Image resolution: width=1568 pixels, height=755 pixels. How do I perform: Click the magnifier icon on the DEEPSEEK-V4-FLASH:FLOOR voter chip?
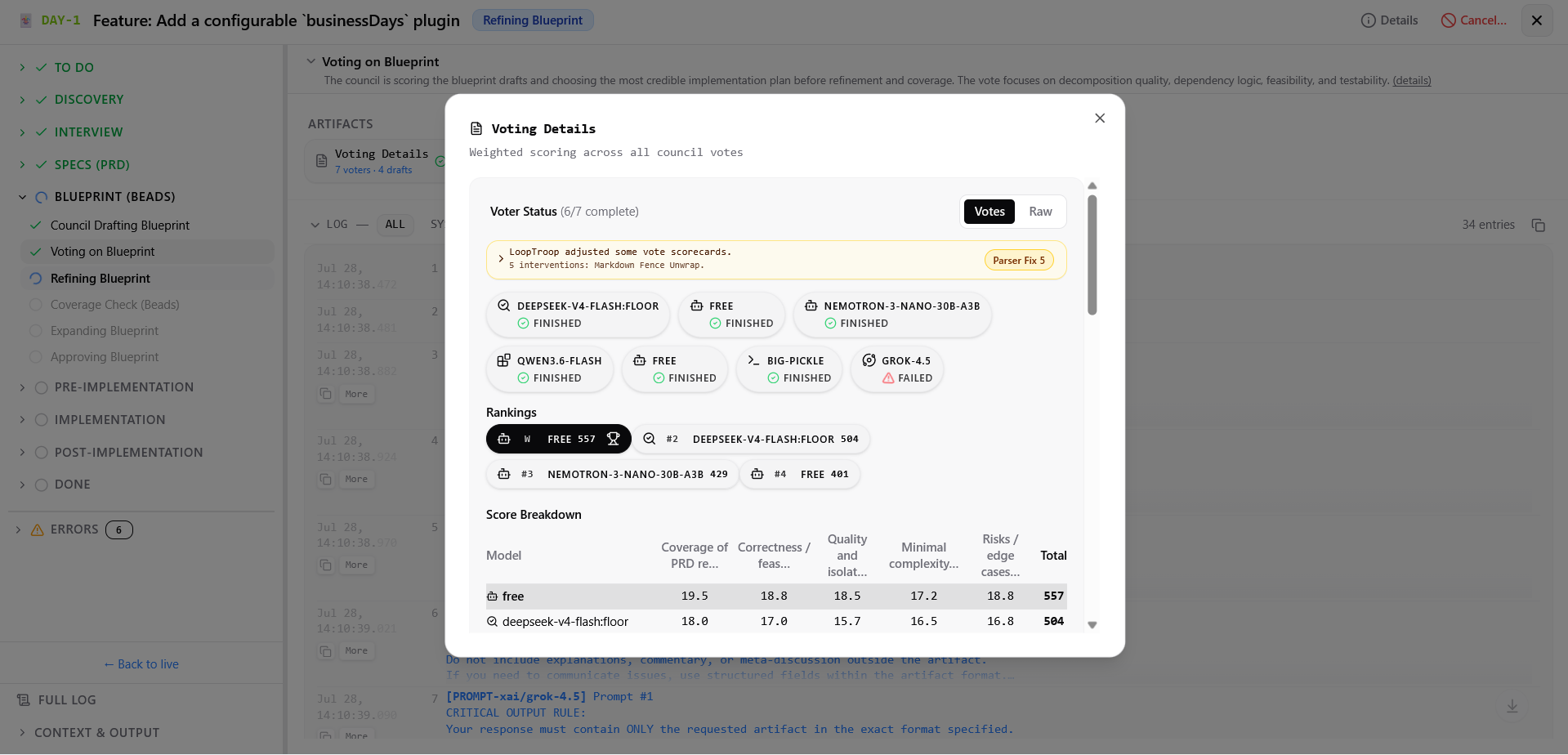[504, 306]
